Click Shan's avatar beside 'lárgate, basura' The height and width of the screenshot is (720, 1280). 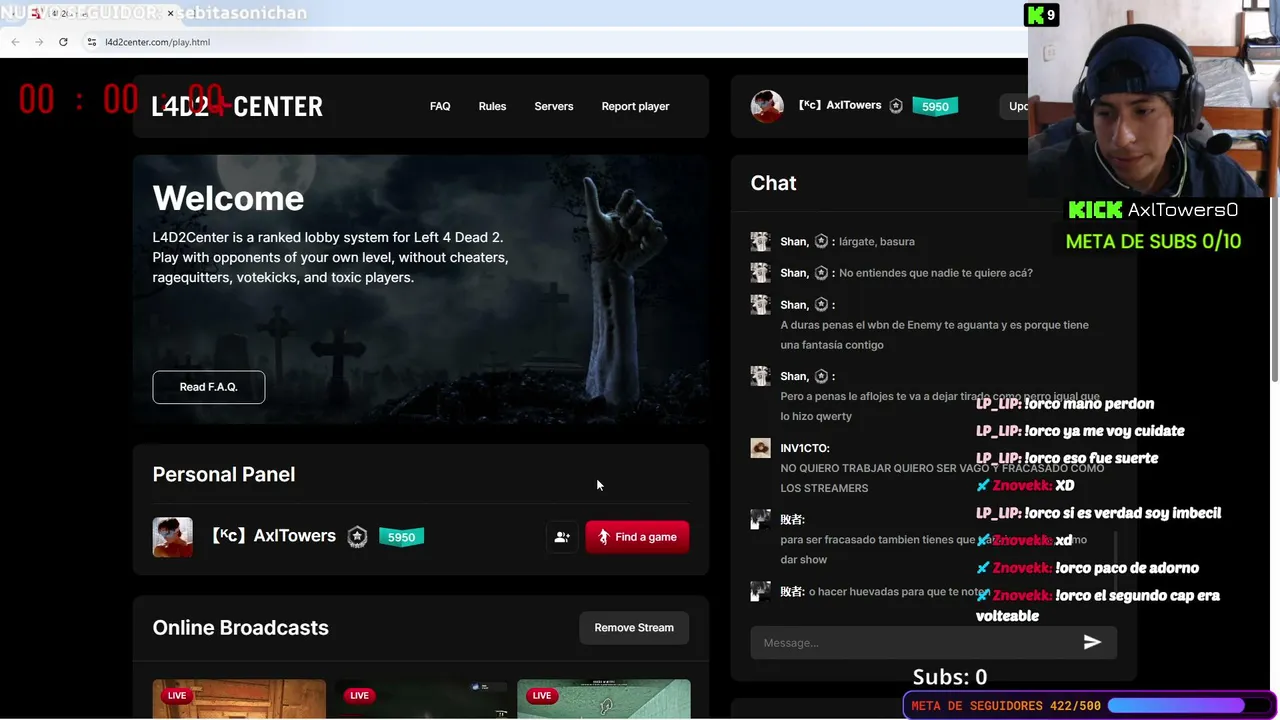pos(760,242)
